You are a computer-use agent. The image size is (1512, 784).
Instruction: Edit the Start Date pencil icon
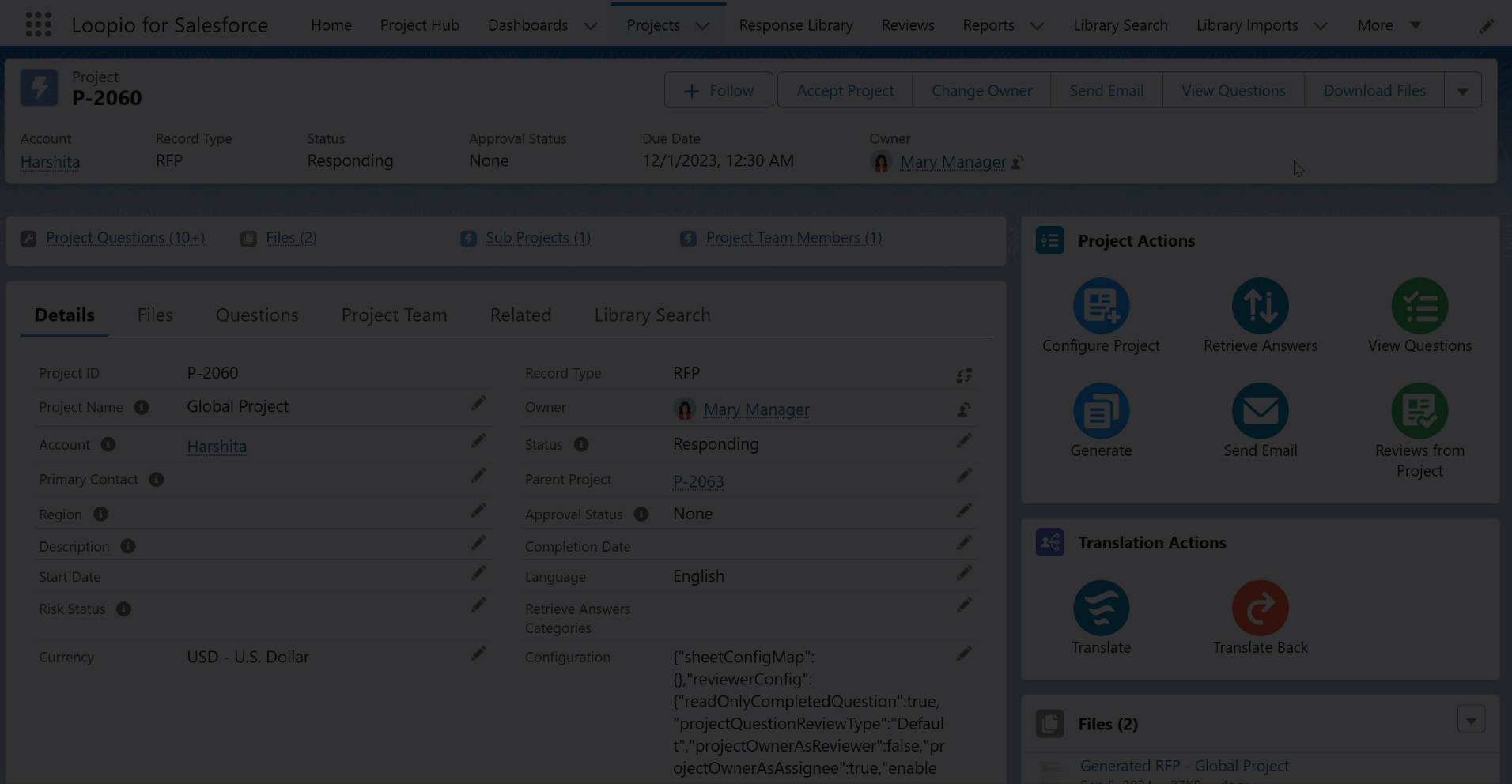(x=478, y=574)
